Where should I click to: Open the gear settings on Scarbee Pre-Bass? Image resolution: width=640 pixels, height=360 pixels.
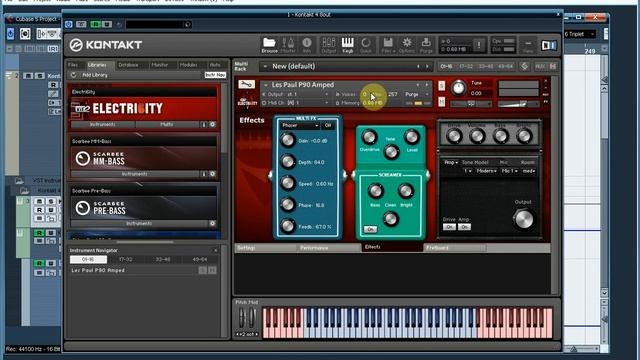pos(212,223)
